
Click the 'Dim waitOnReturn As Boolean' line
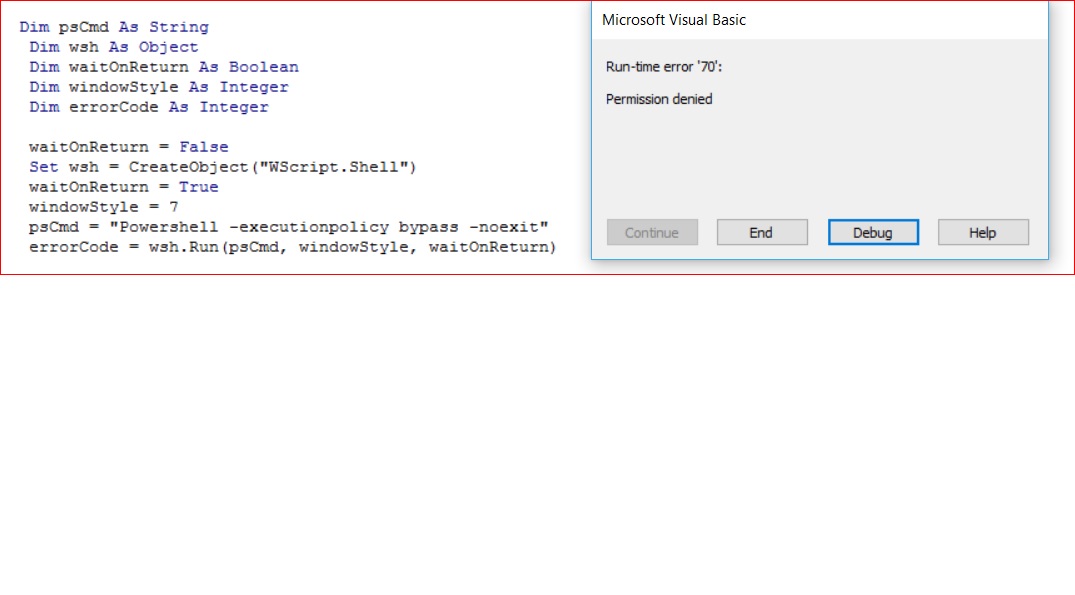click(164, 67)
